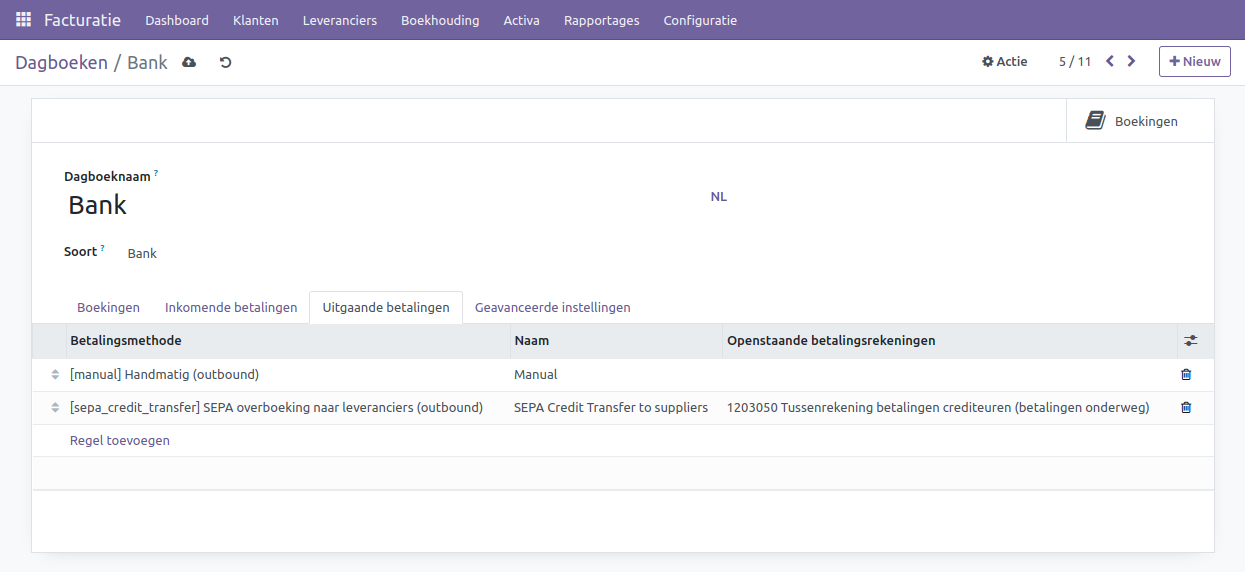The height and width of the screenshot is (572, 1245).
Task: Open column options adjust icon
Action: (x=1190, y=340)
